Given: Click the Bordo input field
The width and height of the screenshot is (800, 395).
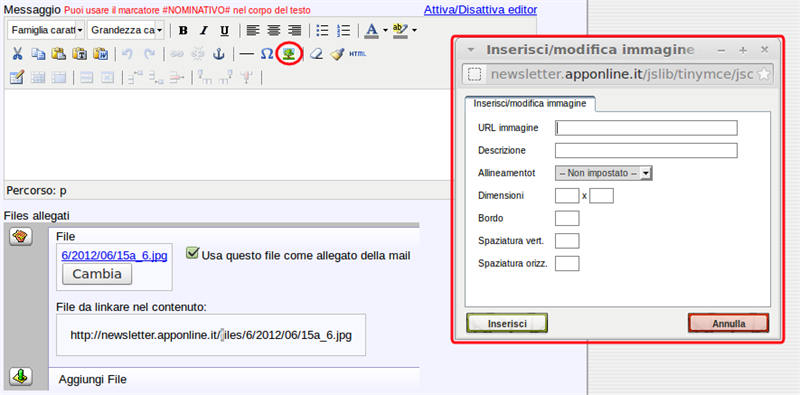Looking at the screenshot, I should pyautogui.click(x=567, y=218).
